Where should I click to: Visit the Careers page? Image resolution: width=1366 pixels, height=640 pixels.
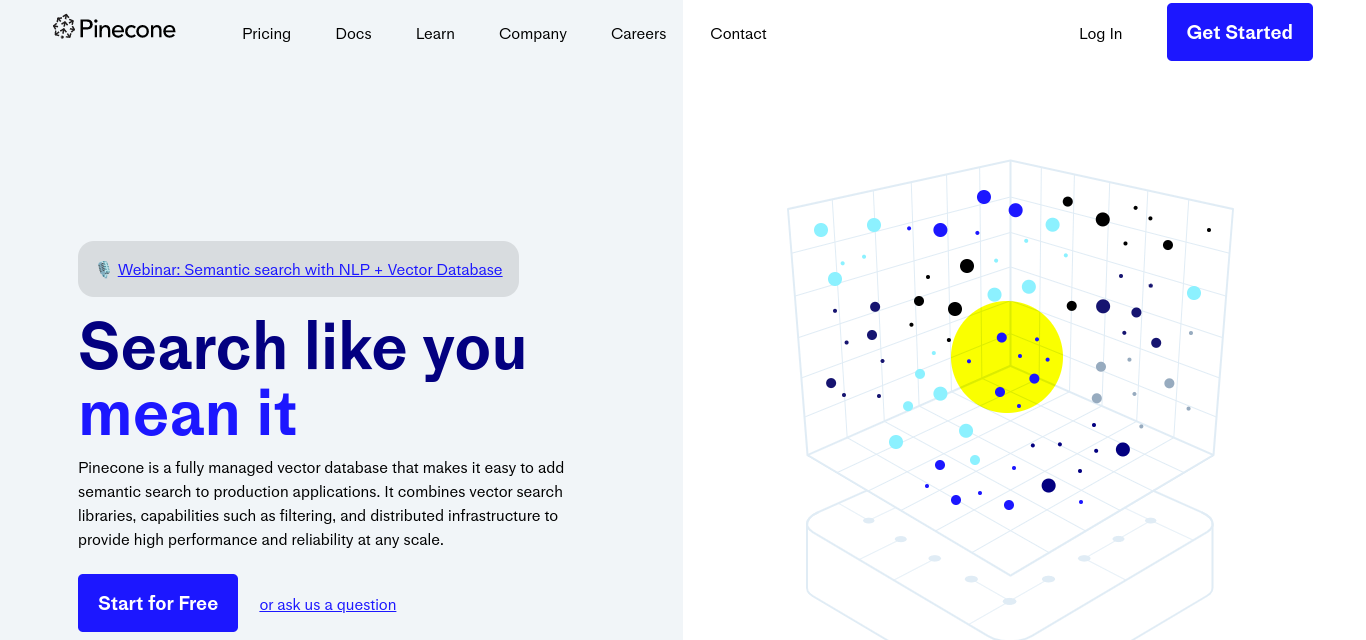click(638, 34)
